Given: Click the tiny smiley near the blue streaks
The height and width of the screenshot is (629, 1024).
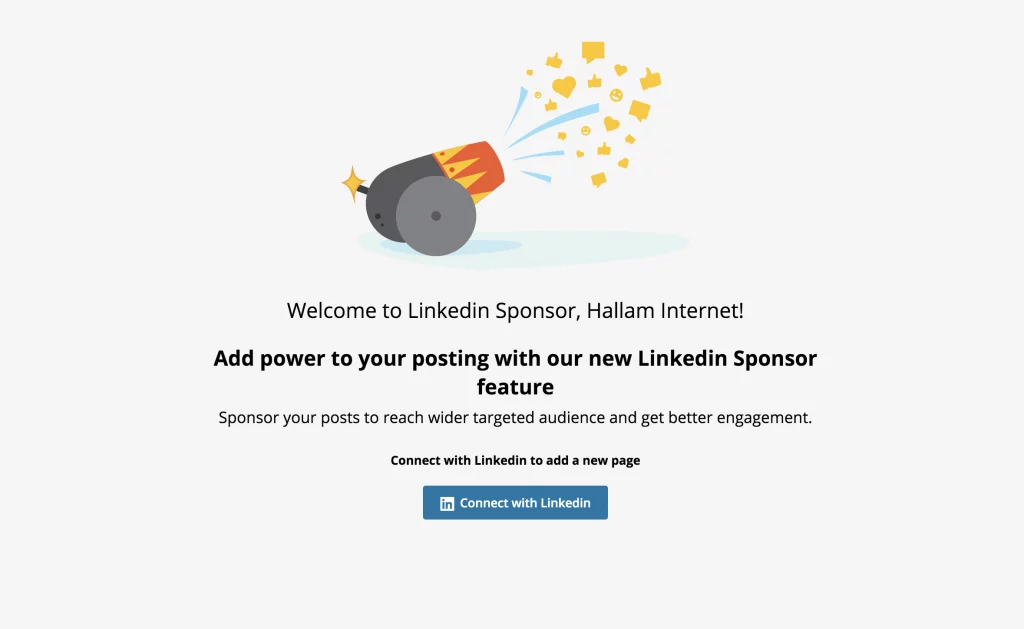Looking at the screenshot, I should click(x=537, y=95).
